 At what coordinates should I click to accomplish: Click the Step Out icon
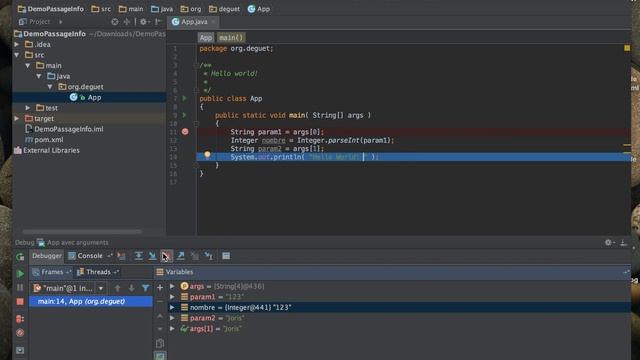click(x=180, y=256)
